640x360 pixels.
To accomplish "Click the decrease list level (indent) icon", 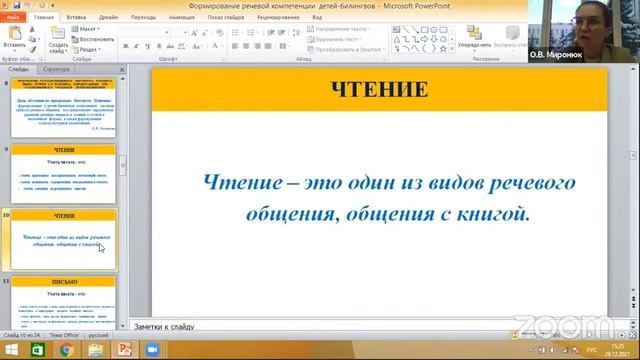I will (x=271, y=33).
